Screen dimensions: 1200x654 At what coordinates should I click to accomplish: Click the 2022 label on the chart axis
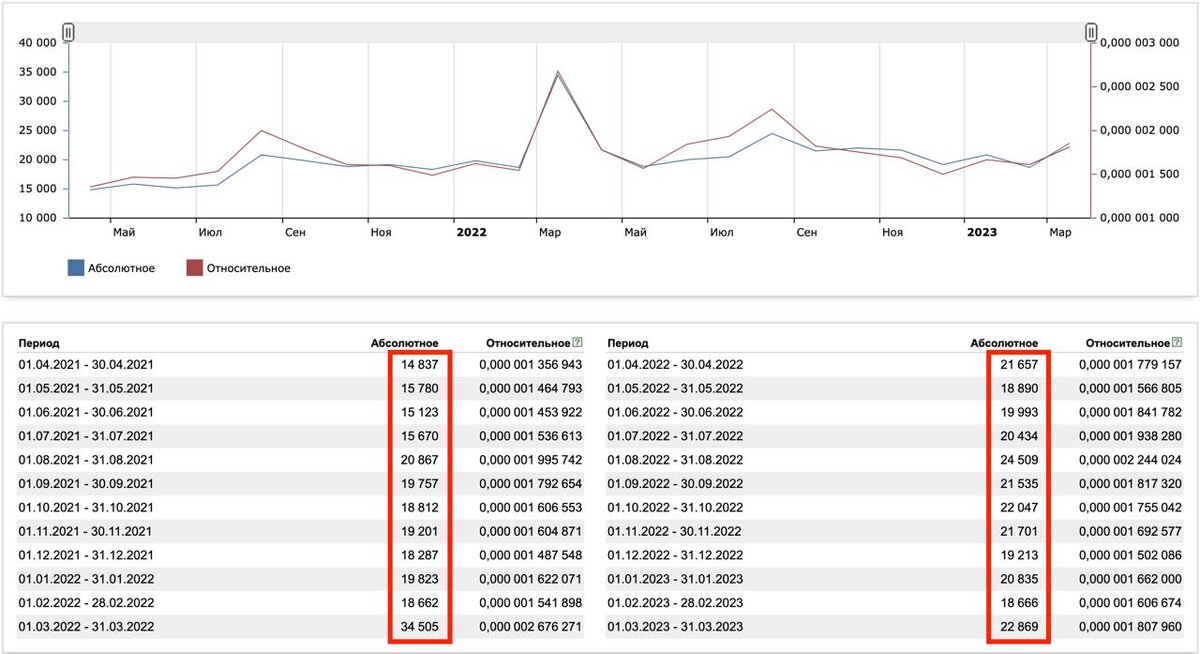[x=471, y=232]
